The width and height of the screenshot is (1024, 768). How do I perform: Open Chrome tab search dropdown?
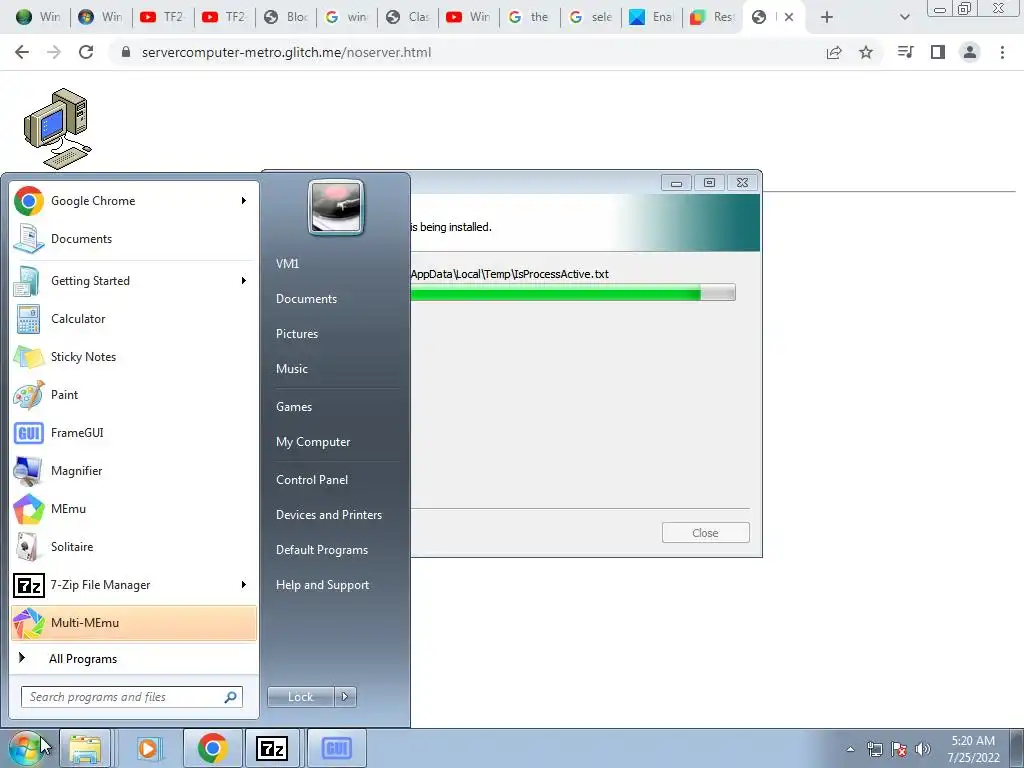click(904, 17)
